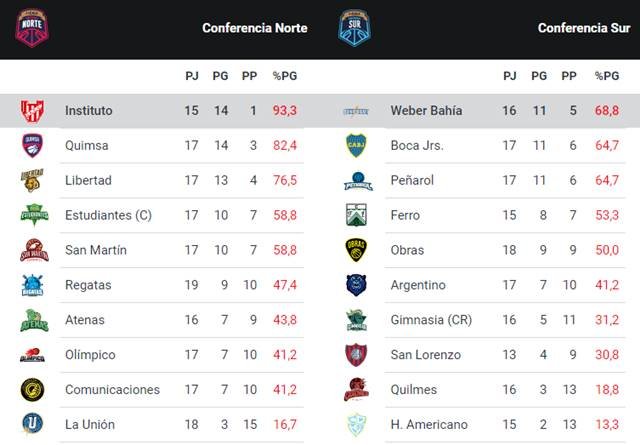Click the Conferencia Sur header logo
Screen dimensions: 640x445
[x=354, y=27]
